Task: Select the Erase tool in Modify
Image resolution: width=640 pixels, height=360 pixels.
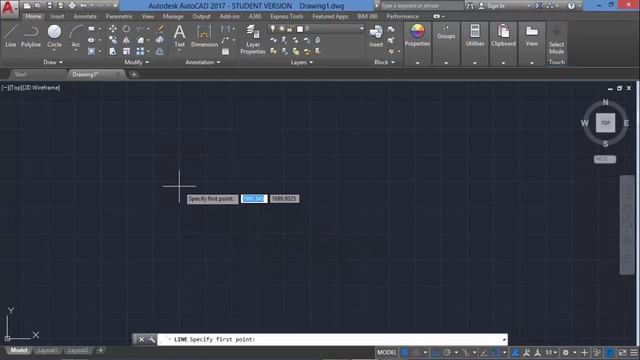Action: tap(160, 29)
